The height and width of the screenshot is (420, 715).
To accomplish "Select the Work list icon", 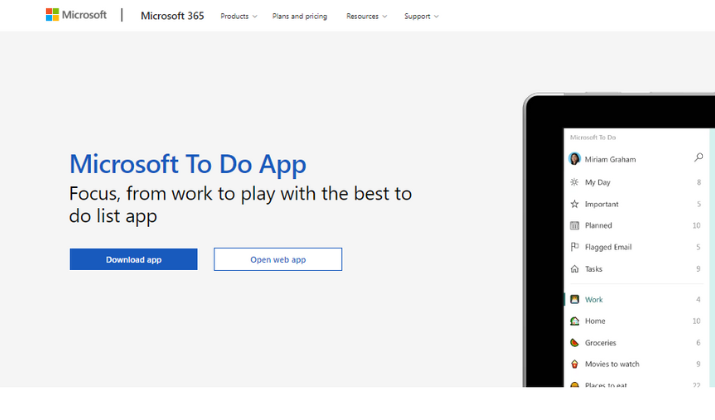I will 575,300.
